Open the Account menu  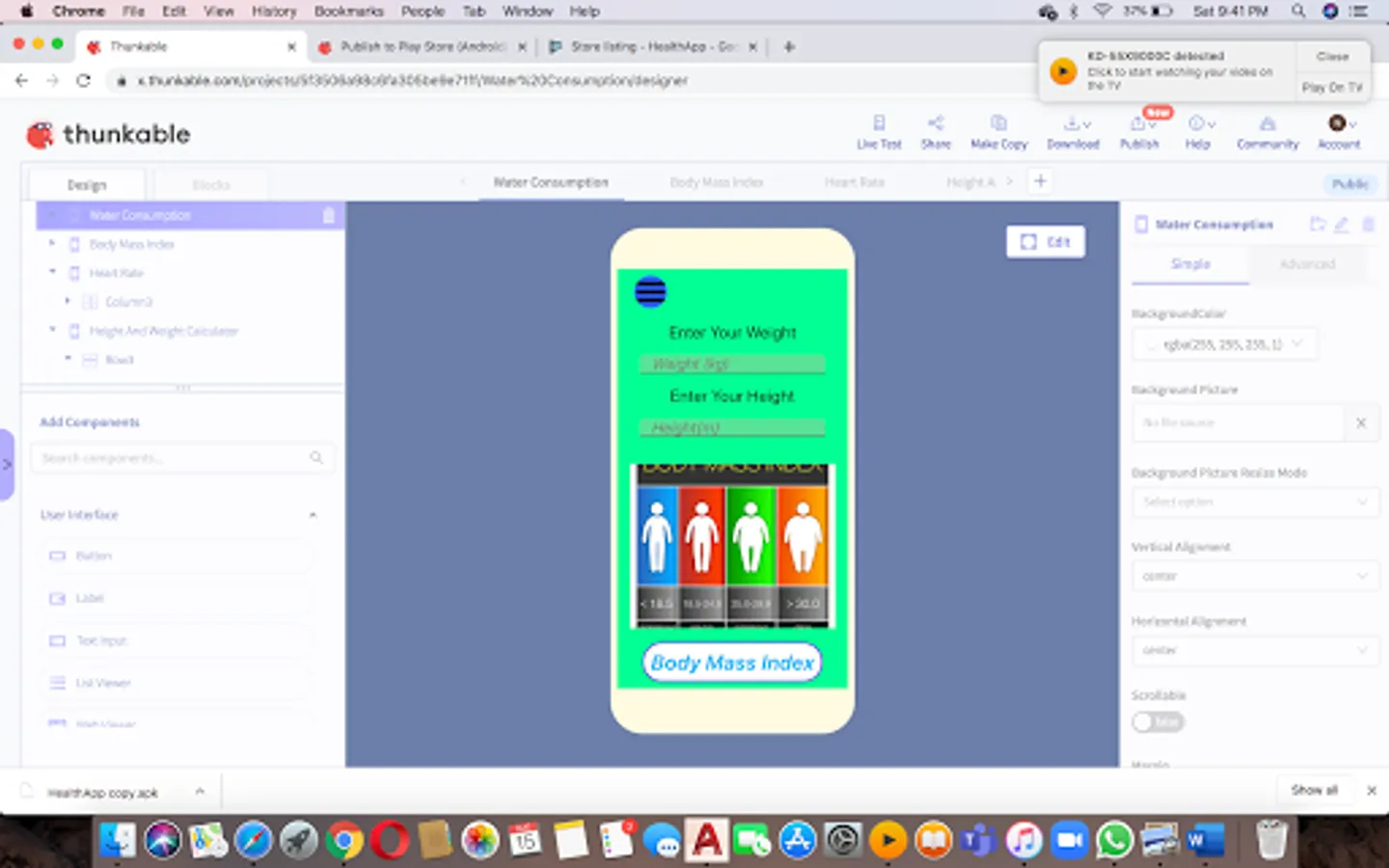pos(1339,132)
